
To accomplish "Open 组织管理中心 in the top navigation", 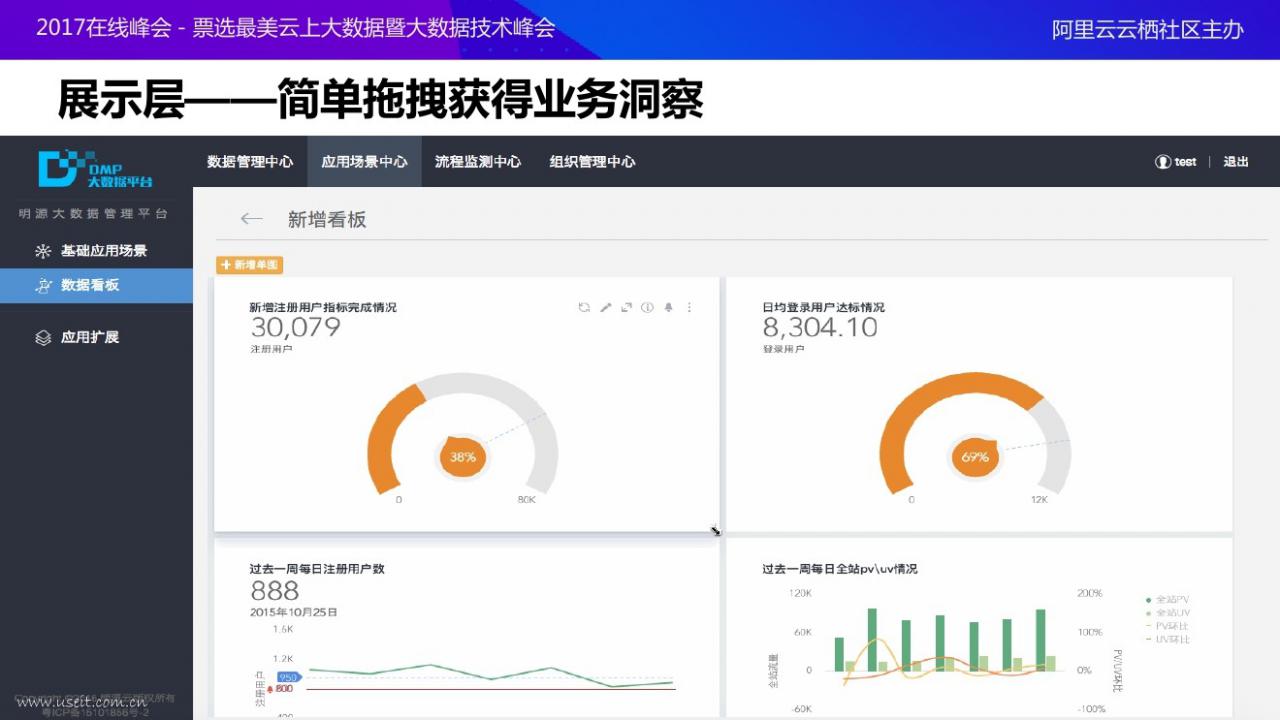I will point(592,162).
